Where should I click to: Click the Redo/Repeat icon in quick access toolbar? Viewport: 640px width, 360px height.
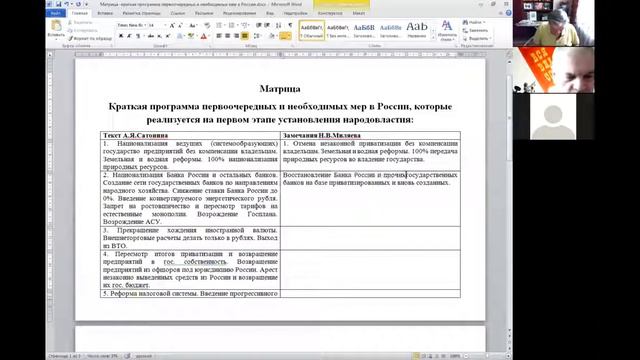point(78,4)
